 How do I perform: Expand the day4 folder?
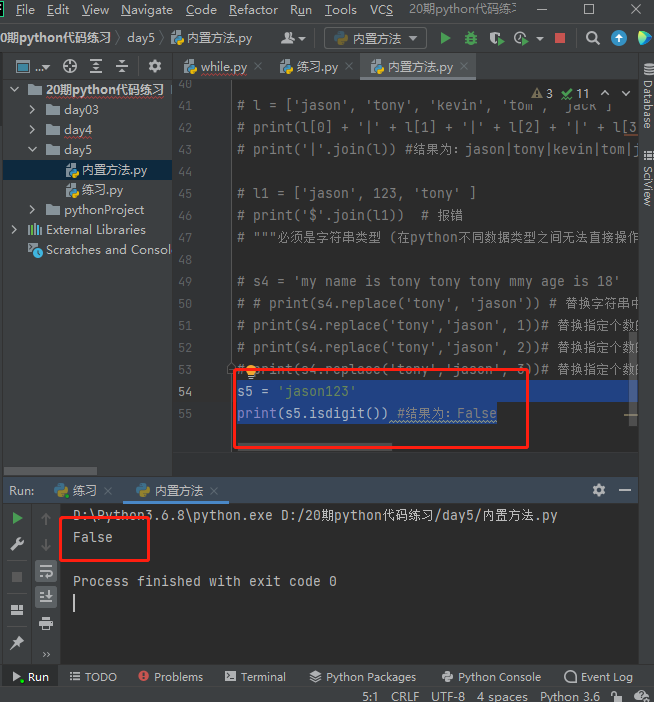(x=32, y=130)
